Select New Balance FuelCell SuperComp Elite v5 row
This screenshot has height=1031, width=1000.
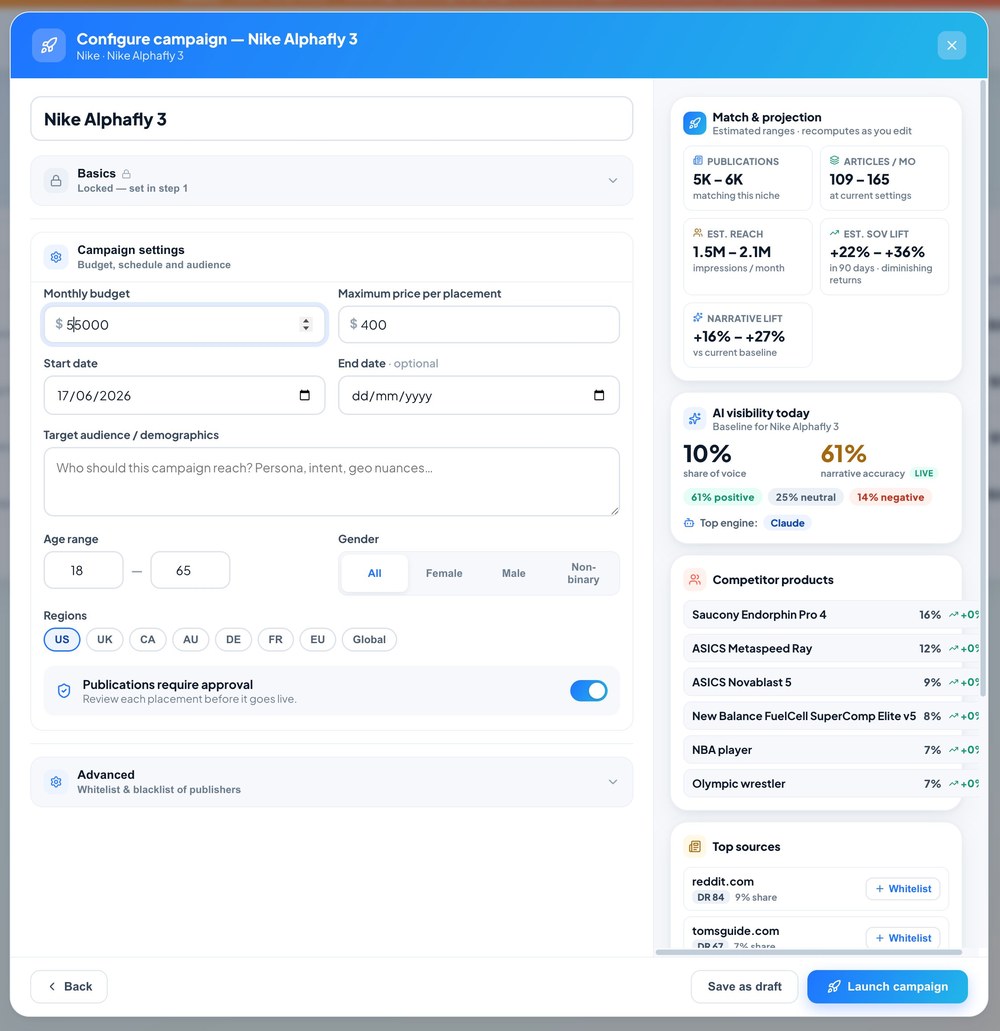coord(831,716)
